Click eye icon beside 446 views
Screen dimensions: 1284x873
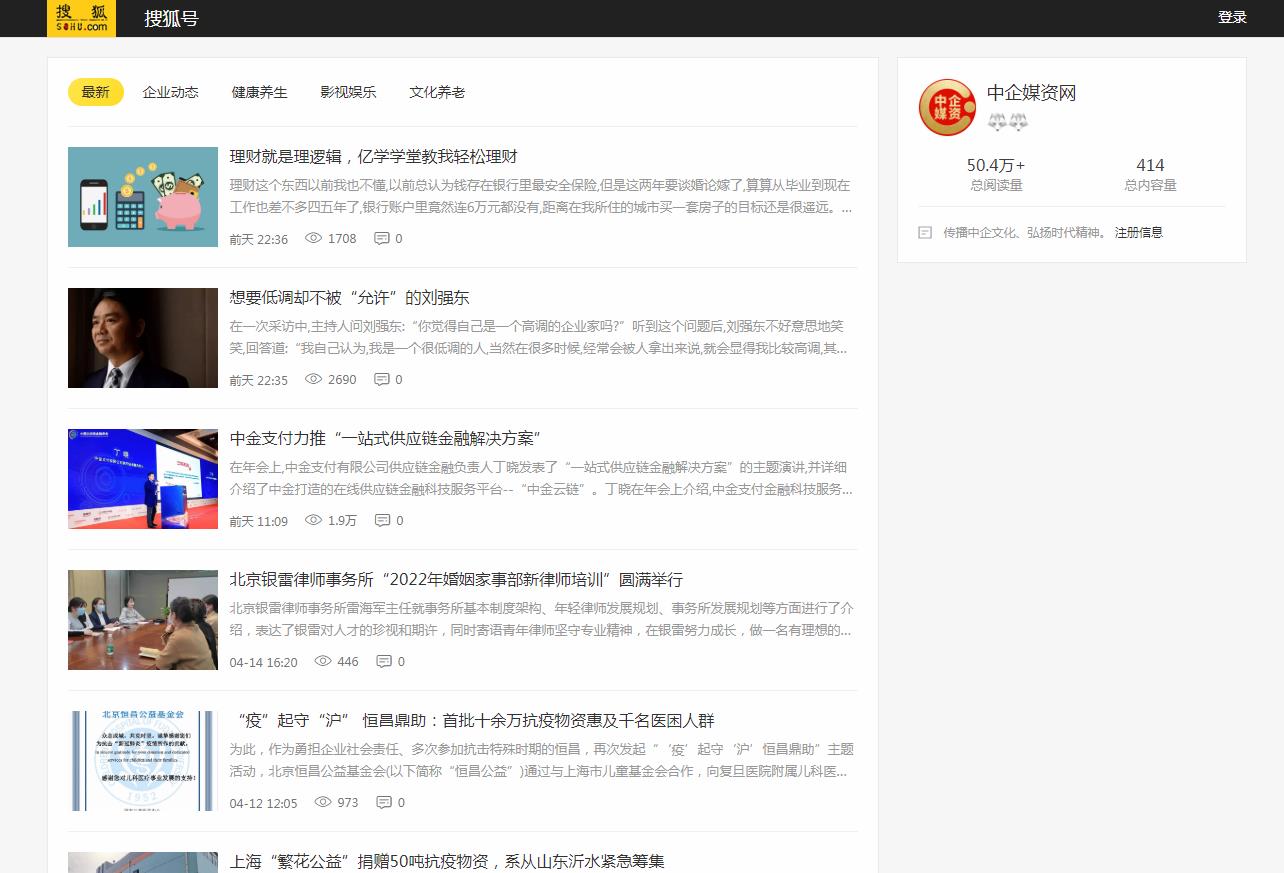[x=323, y=661]
